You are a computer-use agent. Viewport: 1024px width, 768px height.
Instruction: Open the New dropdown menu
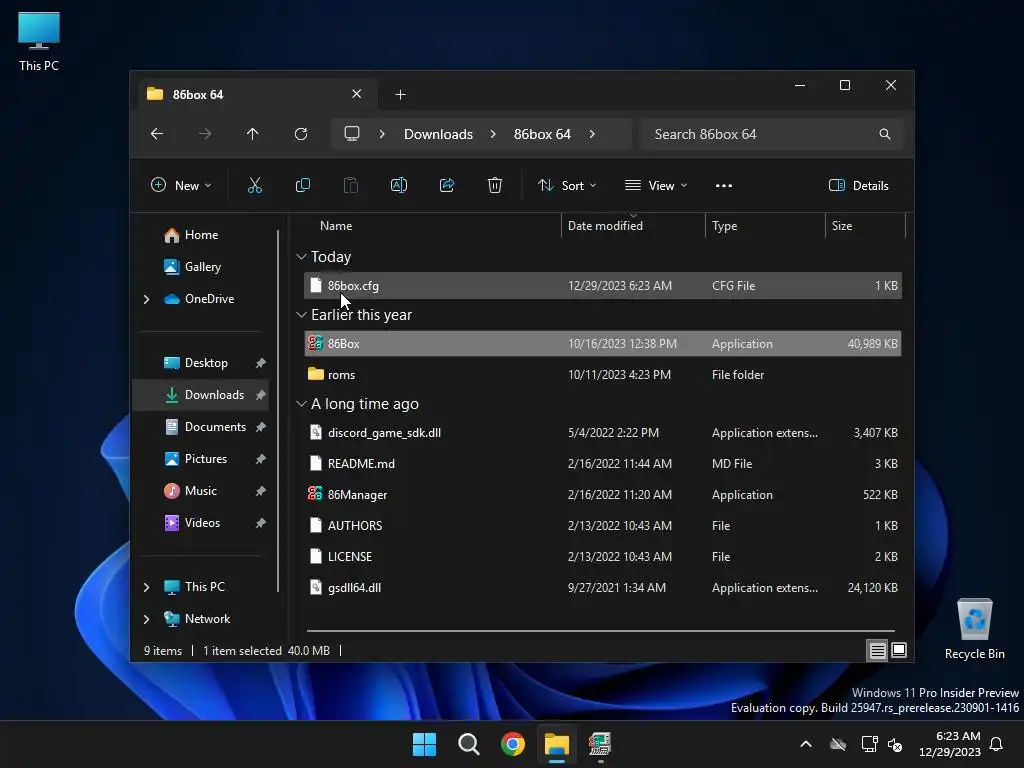(181, 185)
